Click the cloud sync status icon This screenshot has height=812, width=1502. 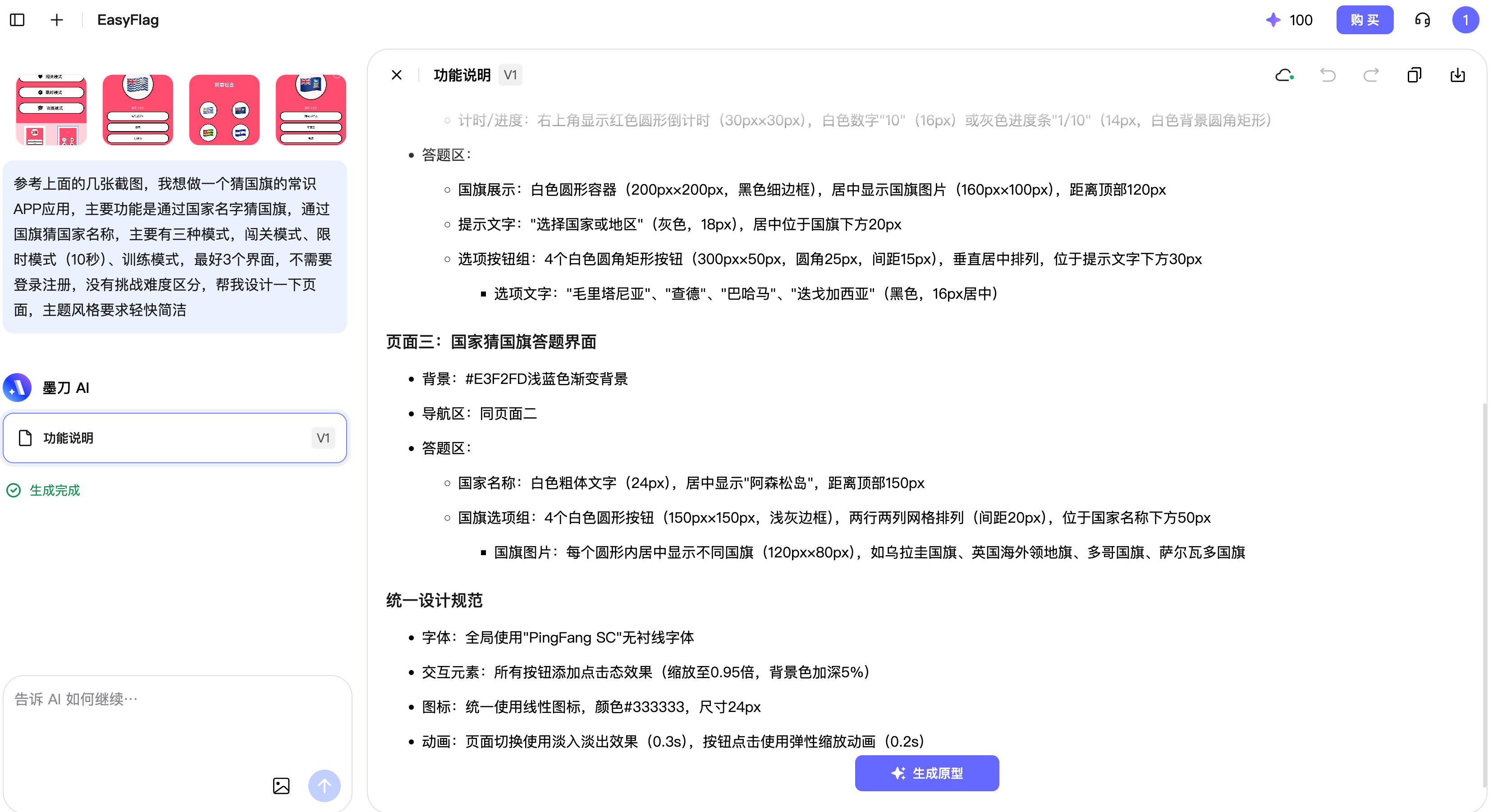point(1285,75)
